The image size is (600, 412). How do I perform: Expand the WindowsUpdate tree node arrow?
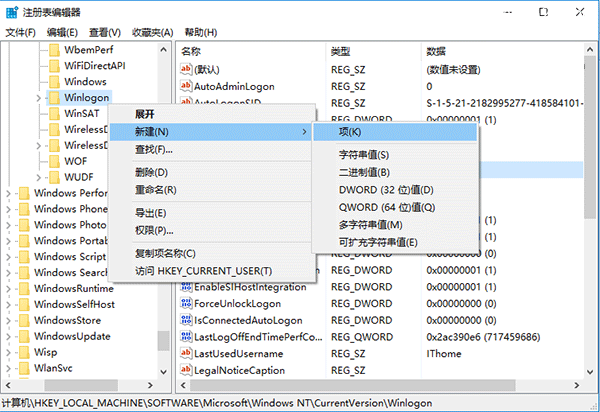8,337
